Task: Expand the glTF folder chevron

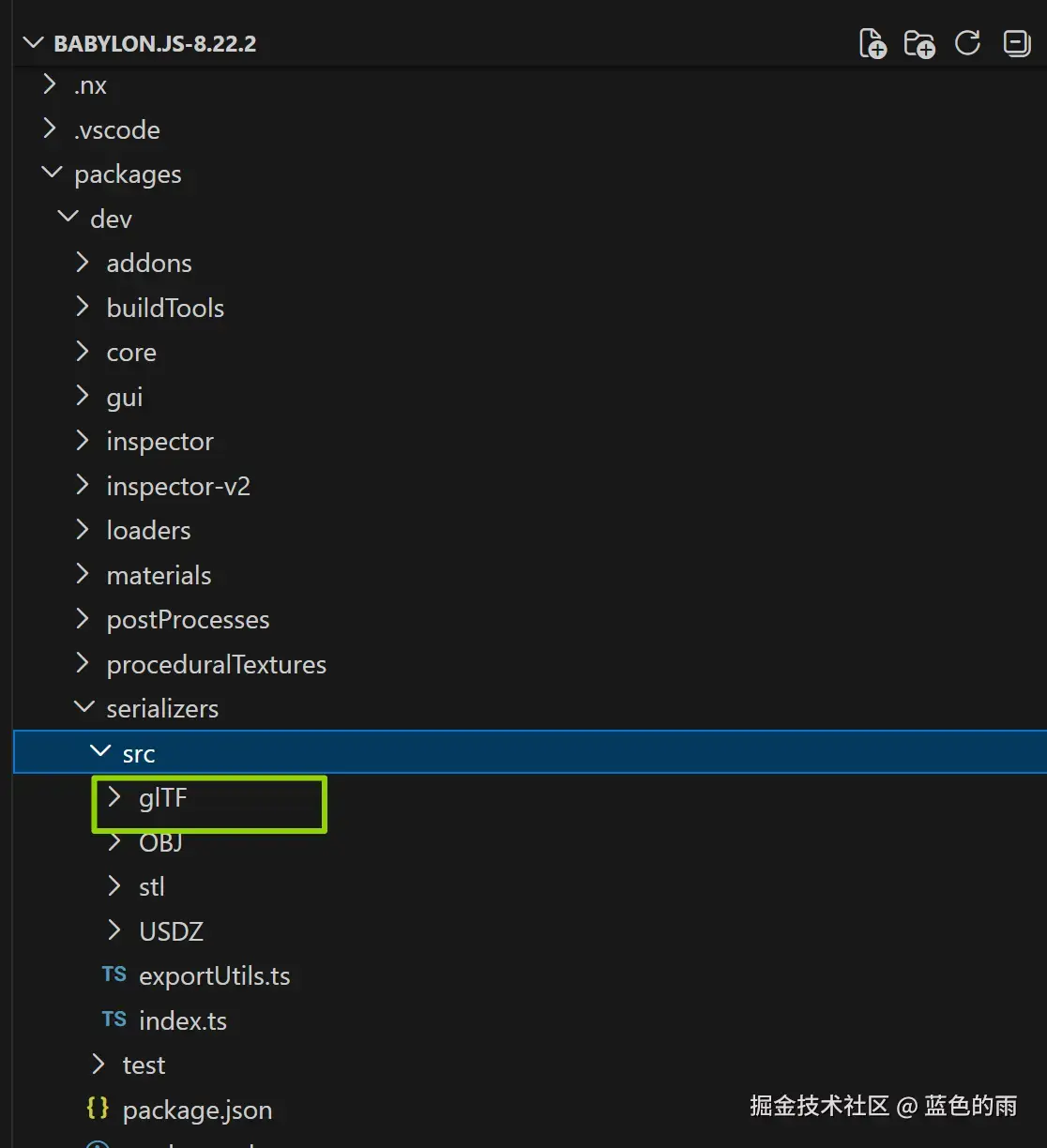Action: (114, 798)
